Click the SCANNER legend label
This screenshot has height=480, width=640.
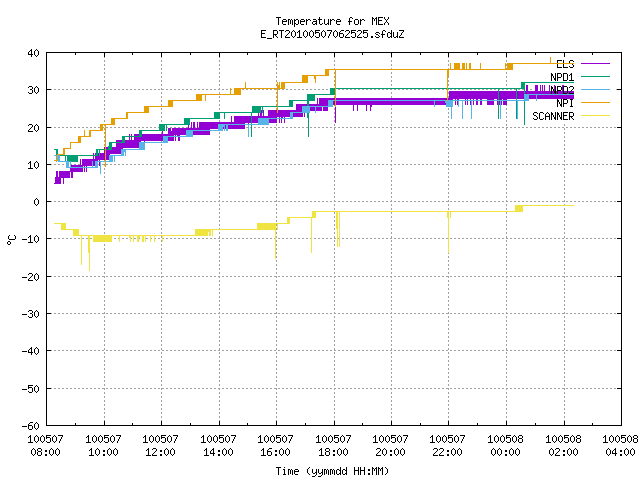(x=553, y=116)
